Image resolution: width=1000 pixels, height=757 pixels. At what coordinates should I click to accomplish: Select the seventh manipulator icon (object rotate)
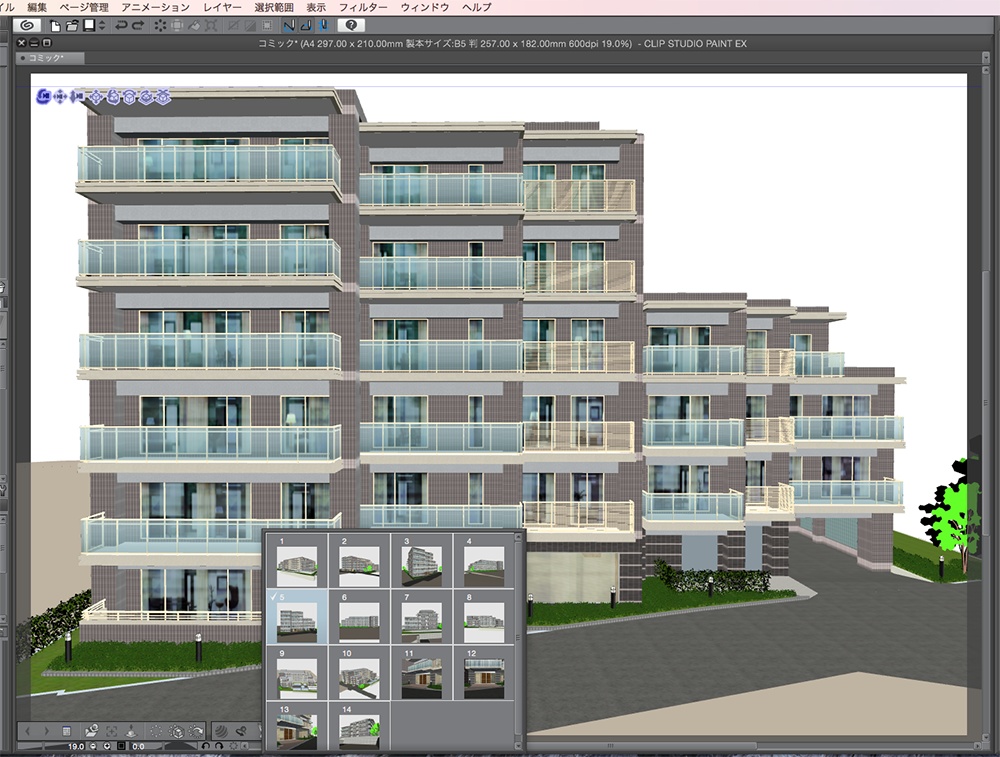146,96
